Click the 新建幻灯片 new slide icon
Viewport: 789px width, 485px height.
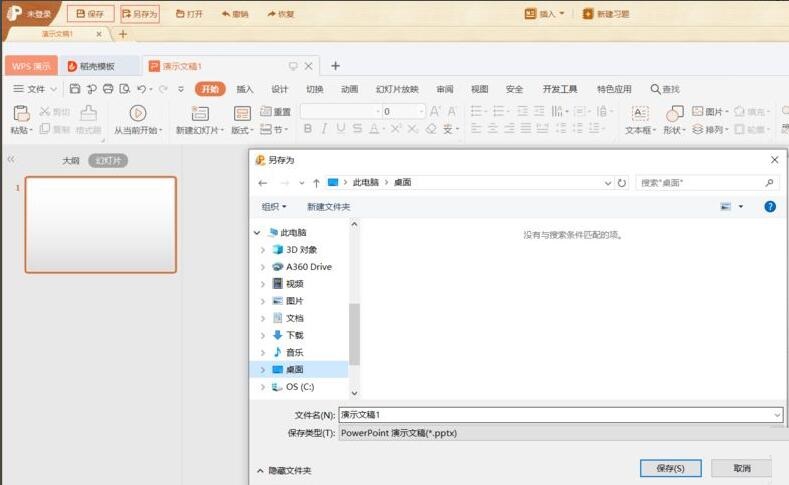(x=197, y=113)
